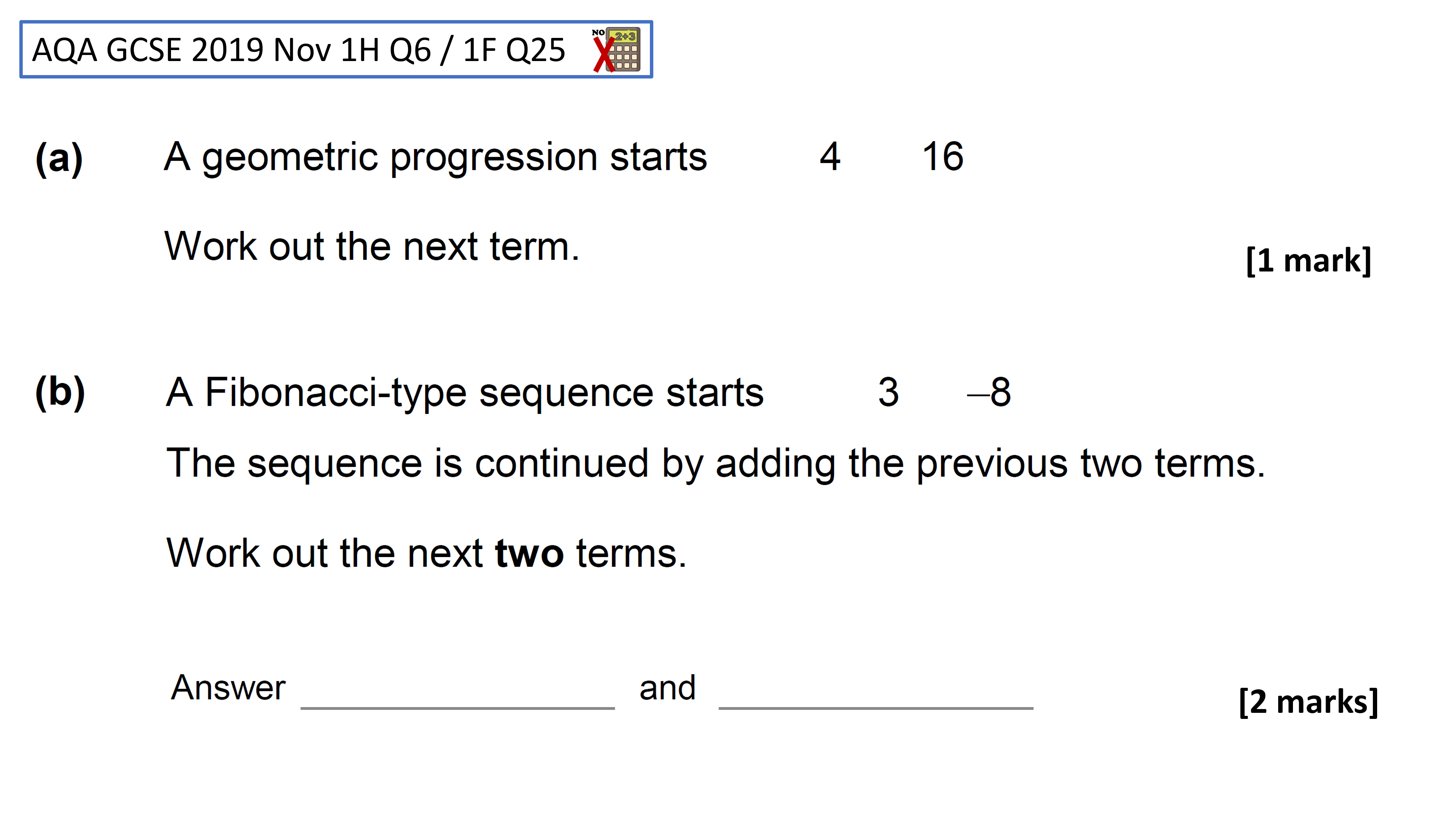
Task: Click the [1 mark] label
Action: (1309, 260)
